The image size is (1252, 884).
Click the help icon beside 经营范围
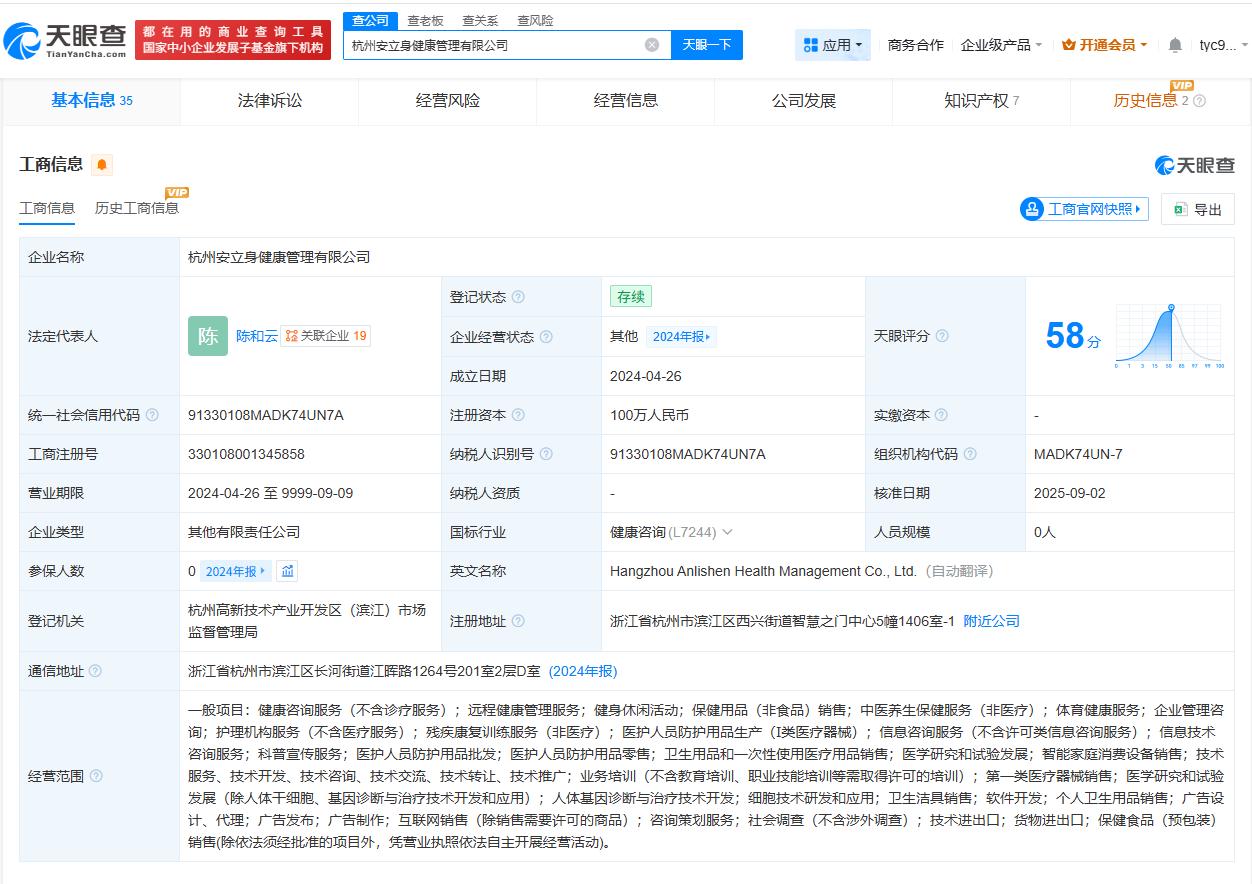pyautogui.click(x=96, y=775)
